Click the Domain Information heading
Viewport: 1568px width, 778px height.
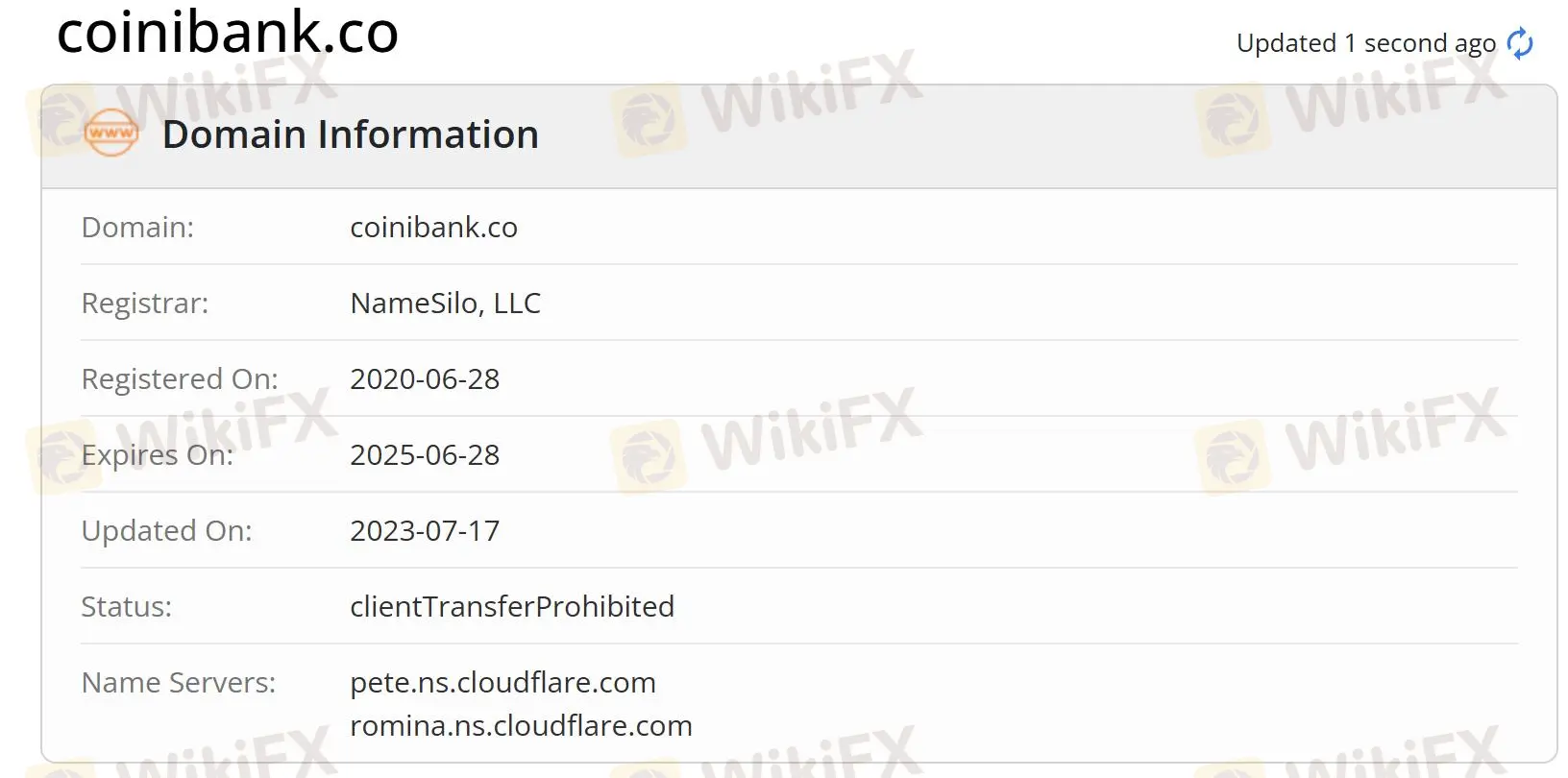click(350, 134)
